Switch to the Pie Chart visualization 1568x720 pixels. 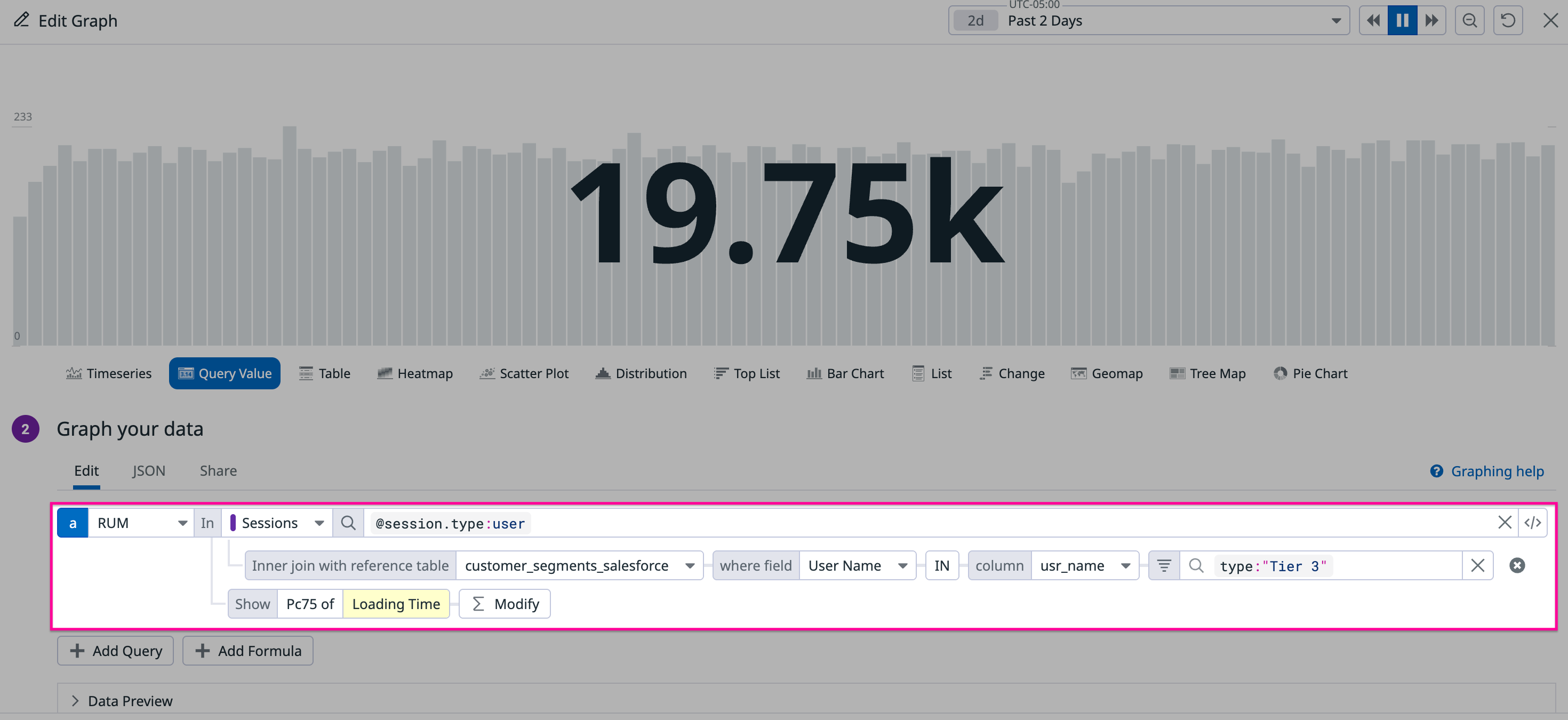pyautogui.click(x=1310, y=373)
